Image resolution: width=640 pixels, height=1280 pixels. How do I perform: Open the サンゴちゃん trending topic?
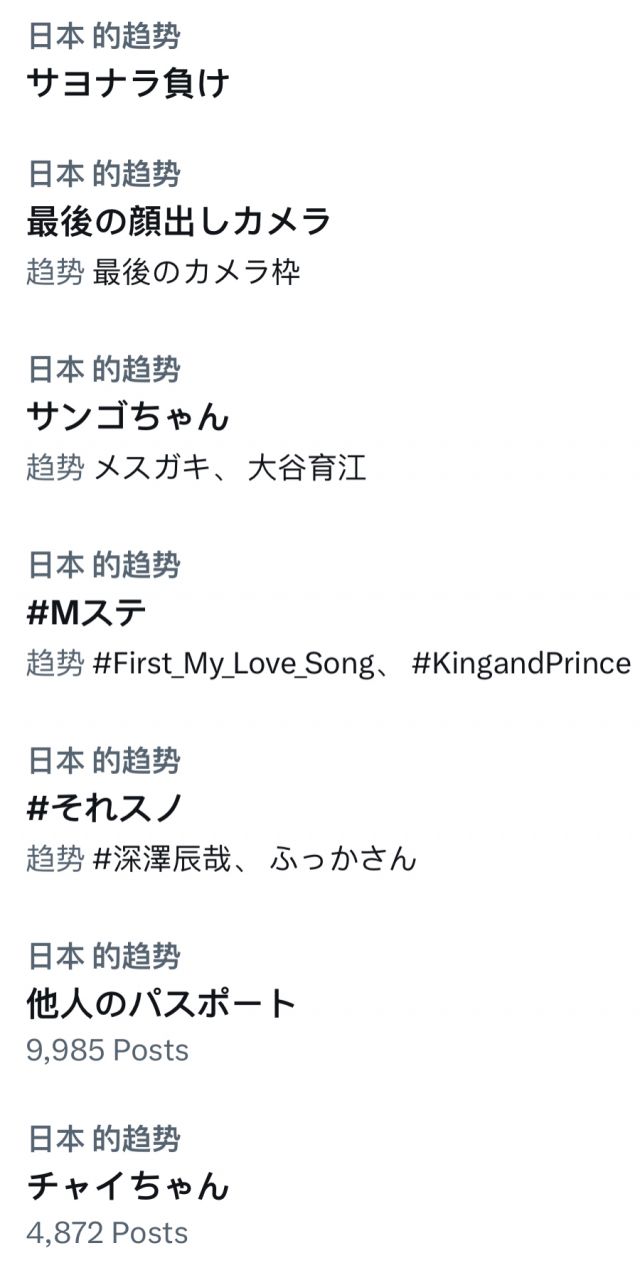click(x=128, y=415)
